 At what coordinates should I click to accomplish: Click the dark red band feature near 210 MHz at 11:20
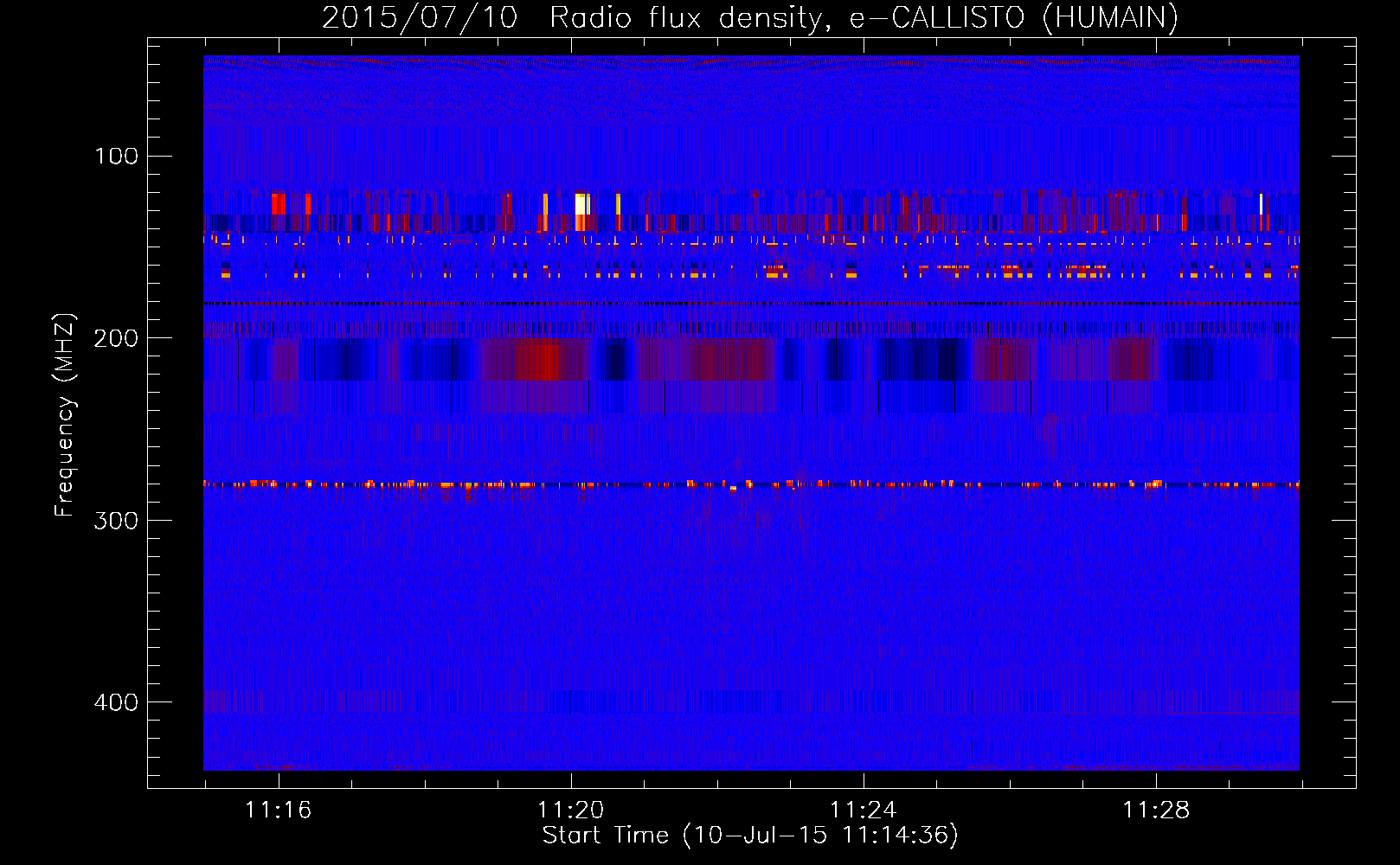536,360
